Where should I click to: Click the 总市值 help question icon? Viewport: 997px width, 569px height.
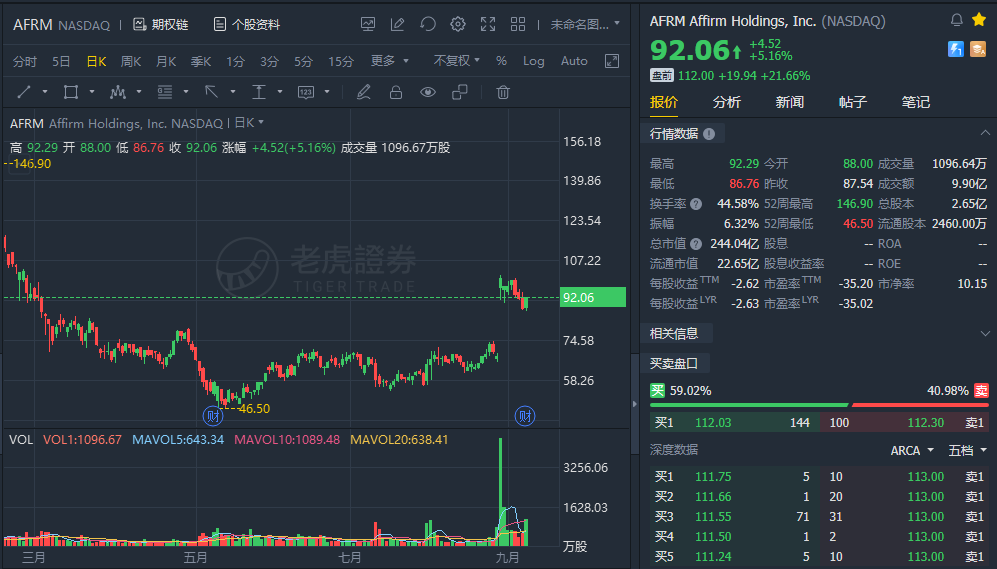(x=696, y=244)
